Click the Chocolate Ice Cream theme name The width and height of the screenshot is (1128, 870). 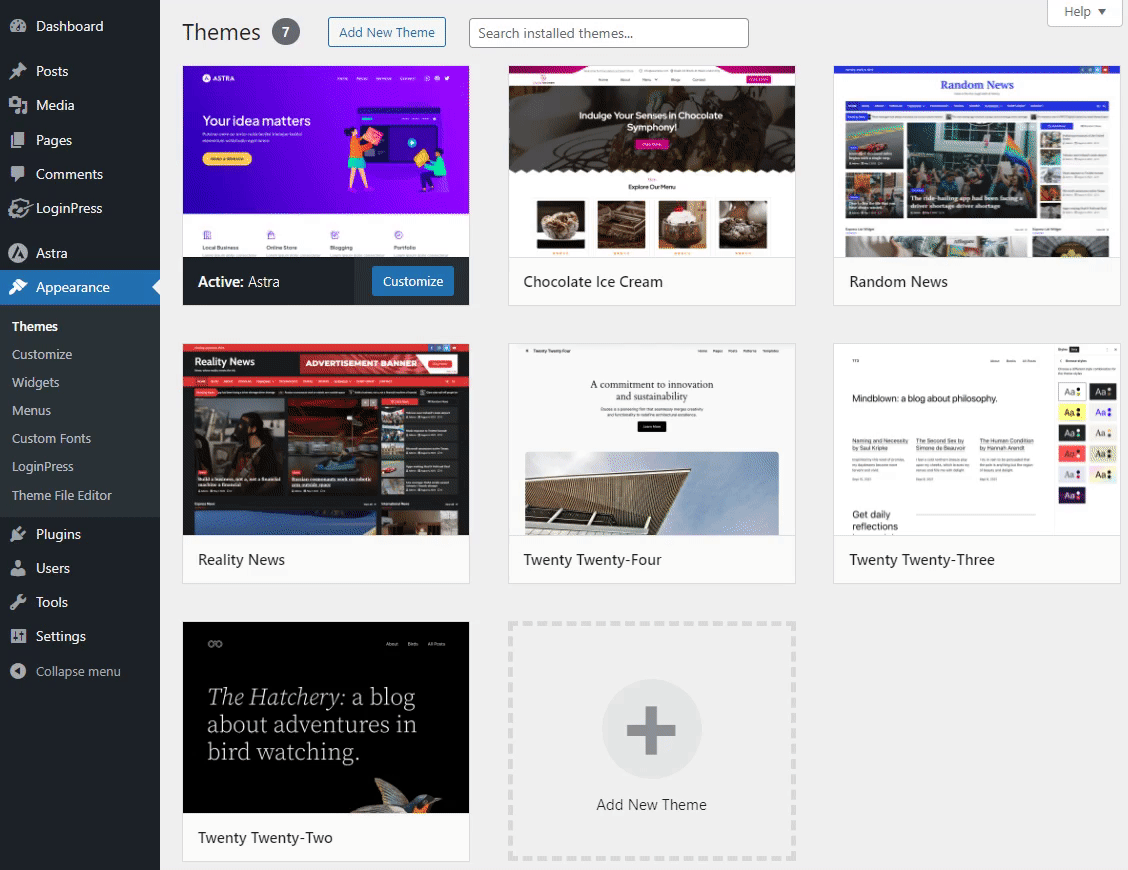point(593,282)
